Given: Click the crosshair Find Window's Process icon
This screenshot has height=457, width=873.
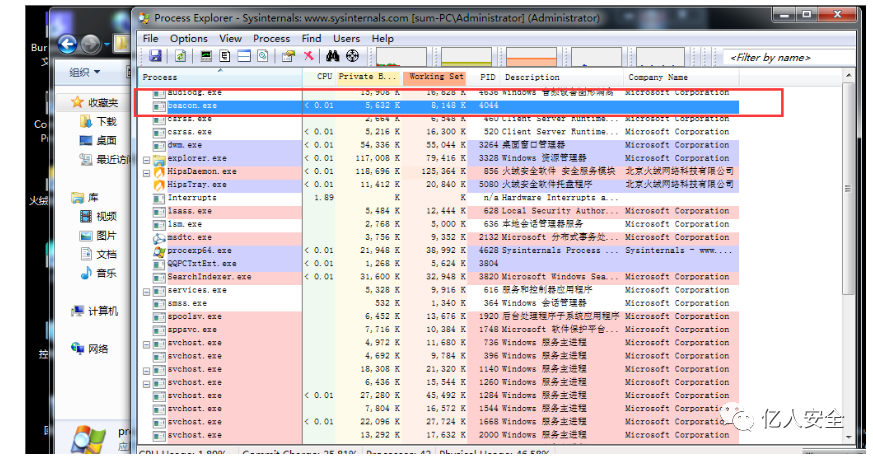Looking at the screenshot, I should (x=352, y=56).
